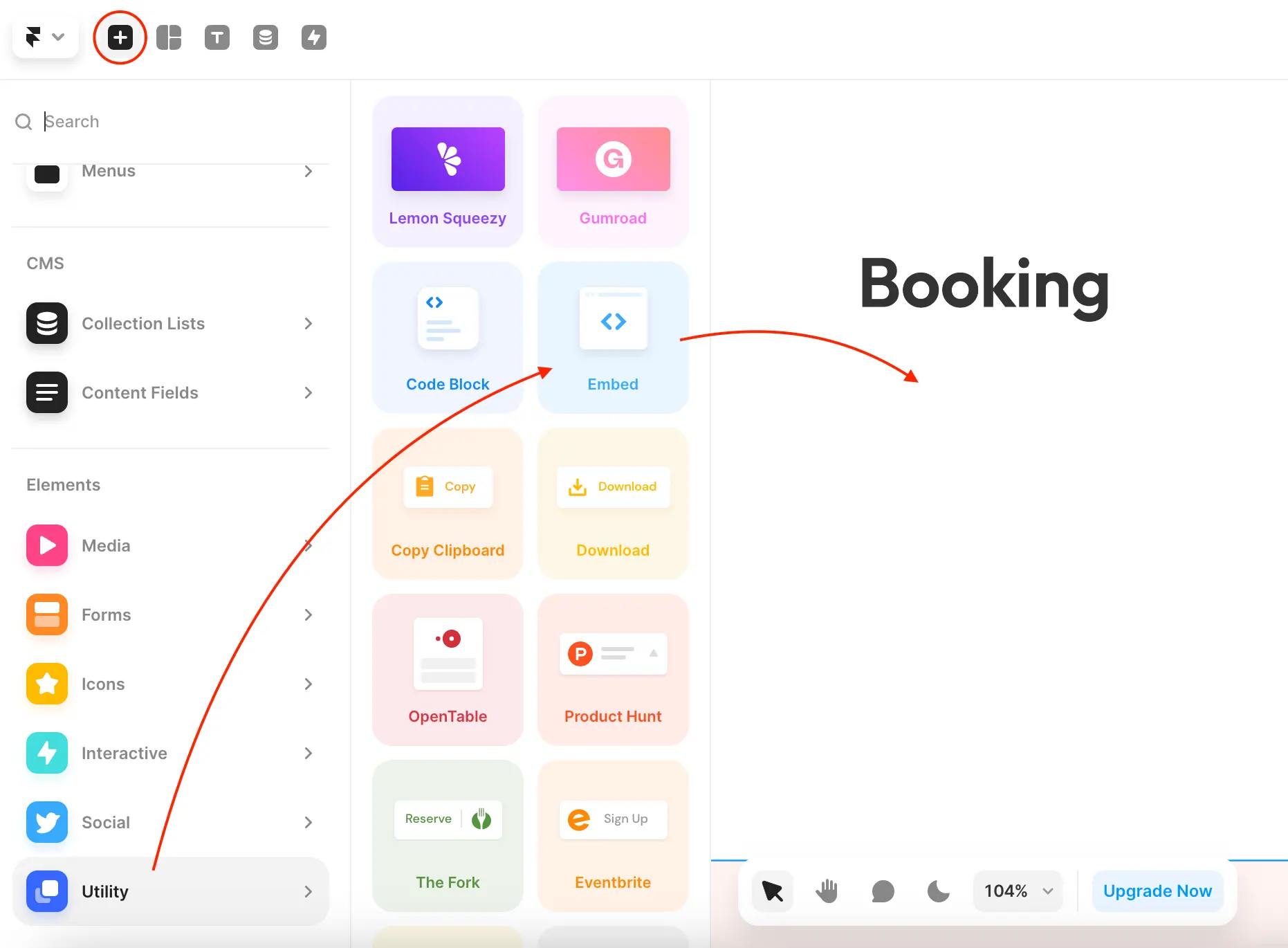Open Content Fields category
The height and width of the screenshot is (948, 1288).
tap(170, 392)
